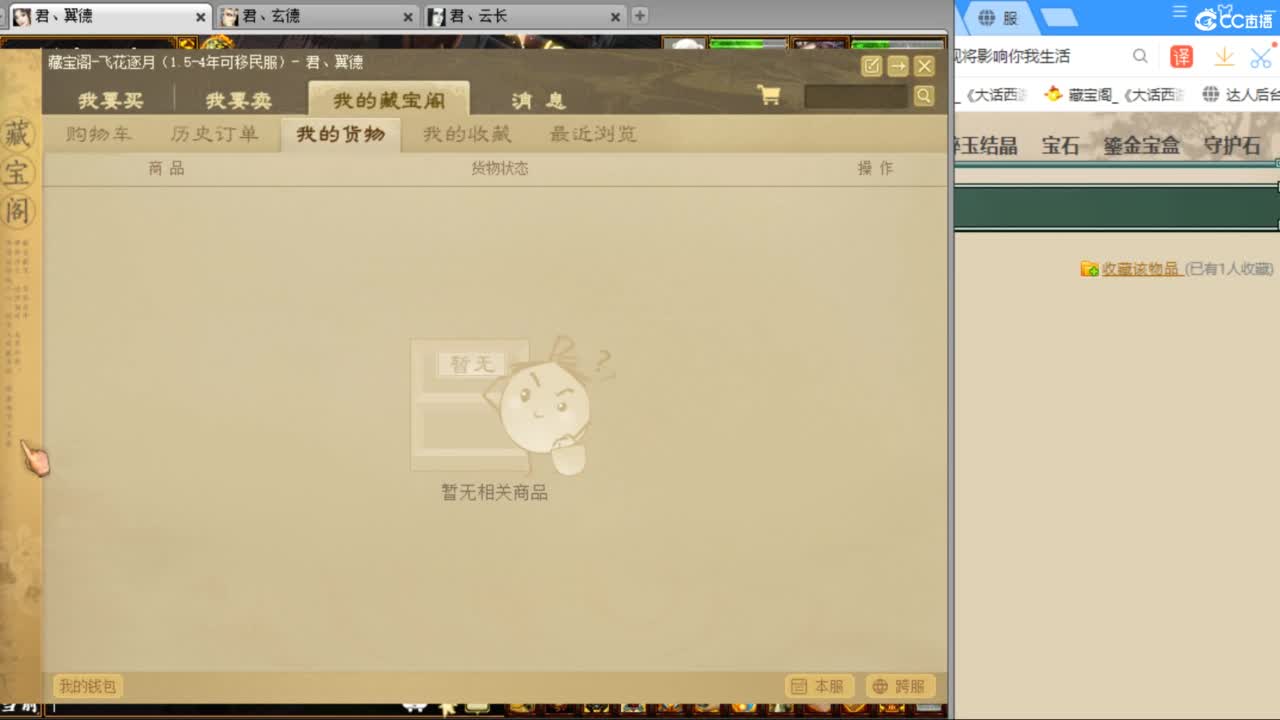Click the download arrow icon in browser
Image resolution: width=1280 pixels, height=720 pixels.
[1223, 57]
